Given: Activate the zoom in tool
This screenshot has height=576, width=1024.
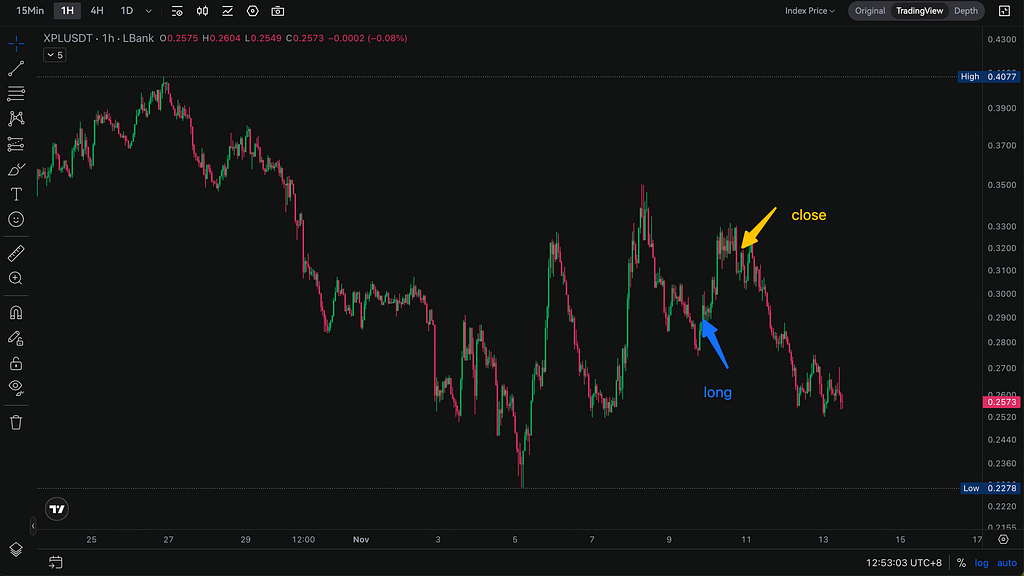Looking at the screenshot, I should pos(16,278).
